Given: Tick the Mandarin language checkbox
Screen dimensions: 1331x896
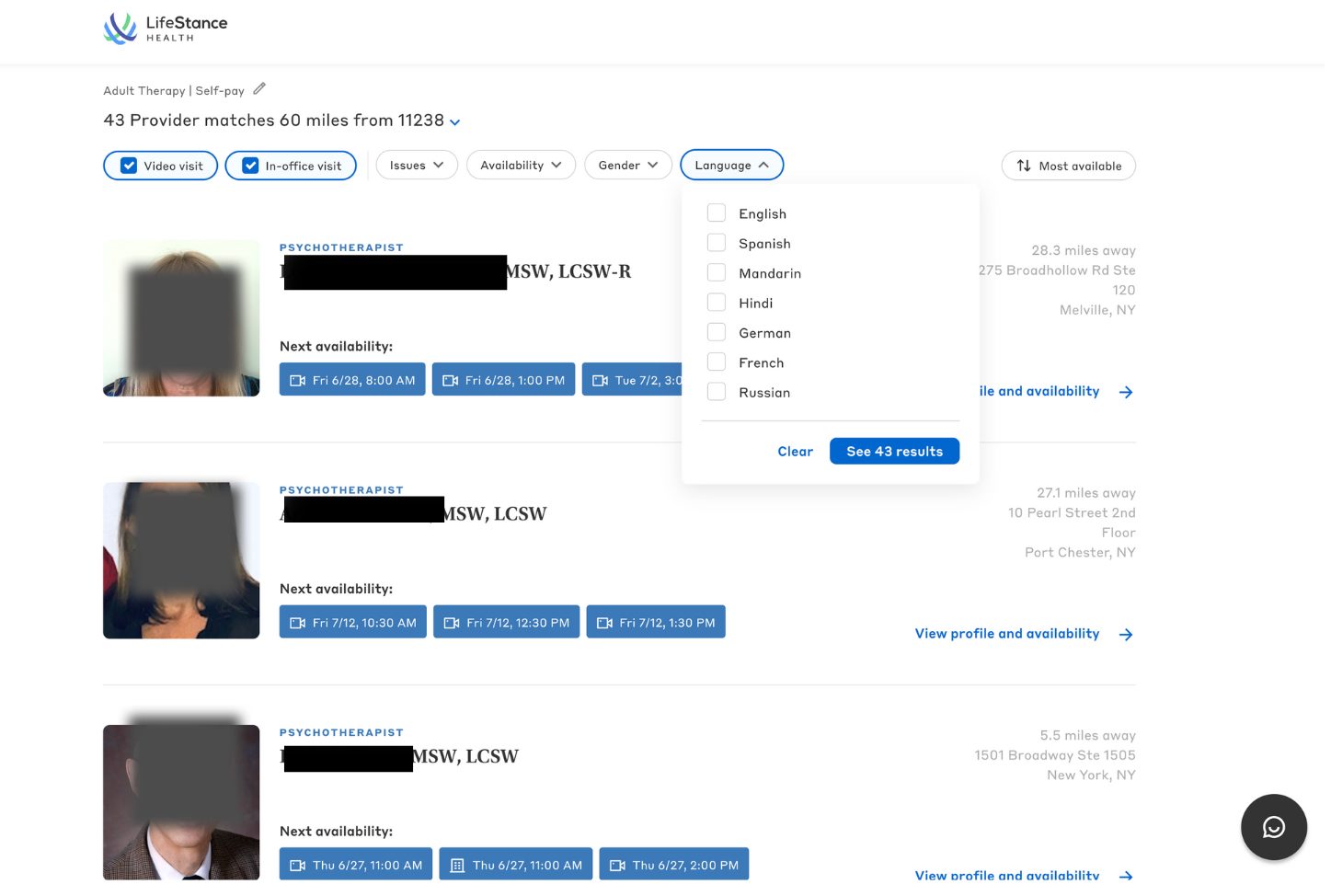Looking at the screenshot, I should (716, 273).
